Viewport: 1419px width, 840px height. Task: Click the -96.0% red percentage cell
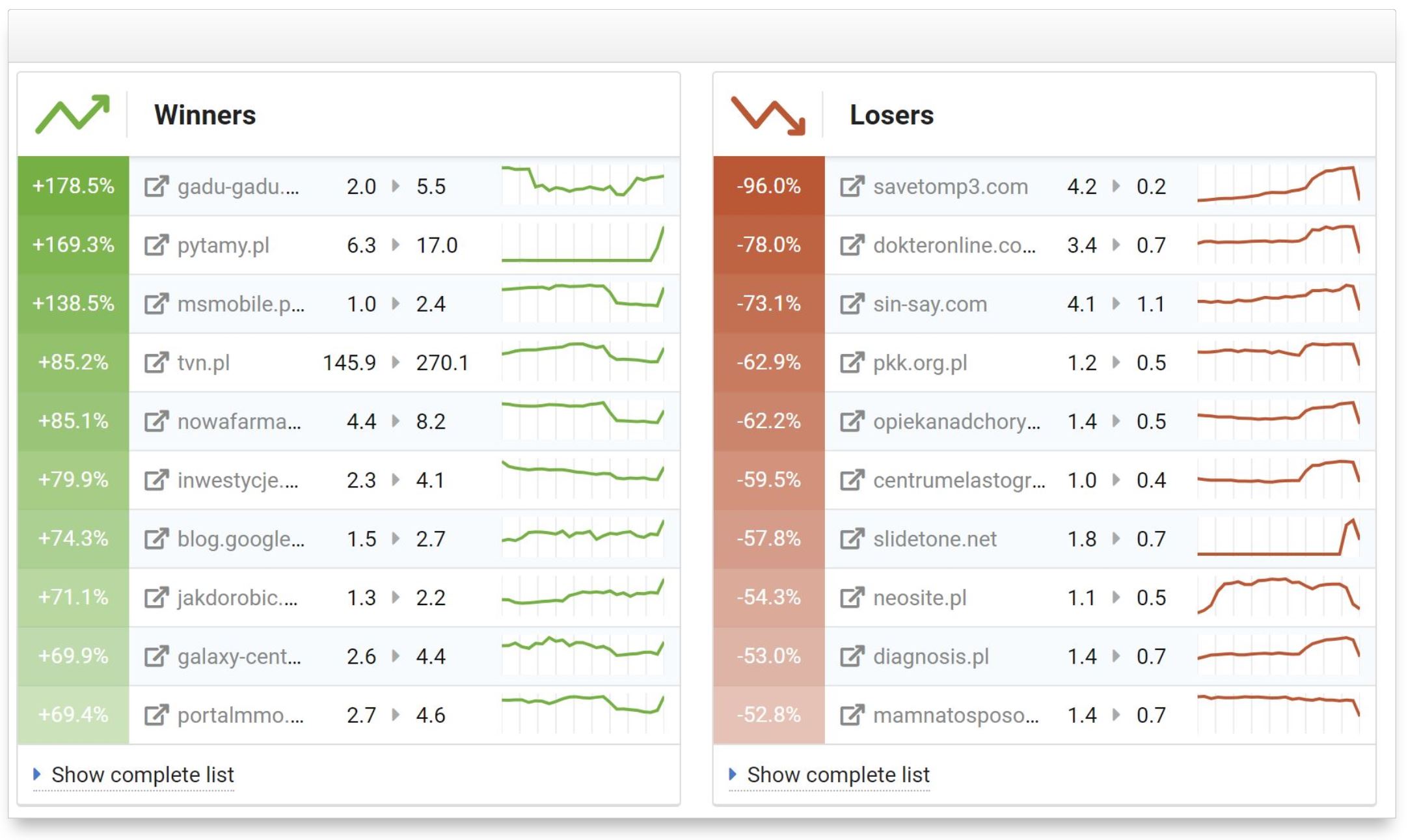click(x=769, y=186)
